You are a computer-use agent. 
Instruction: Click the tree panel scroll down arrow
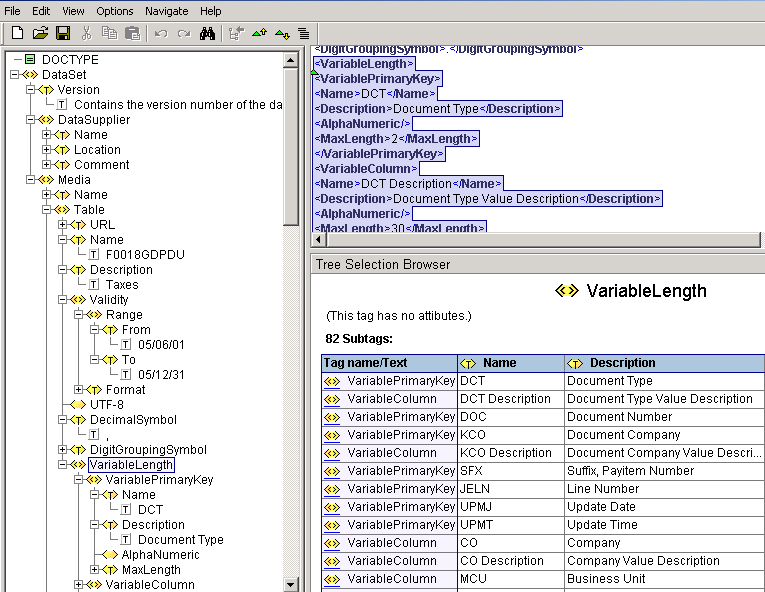[291, 584]
